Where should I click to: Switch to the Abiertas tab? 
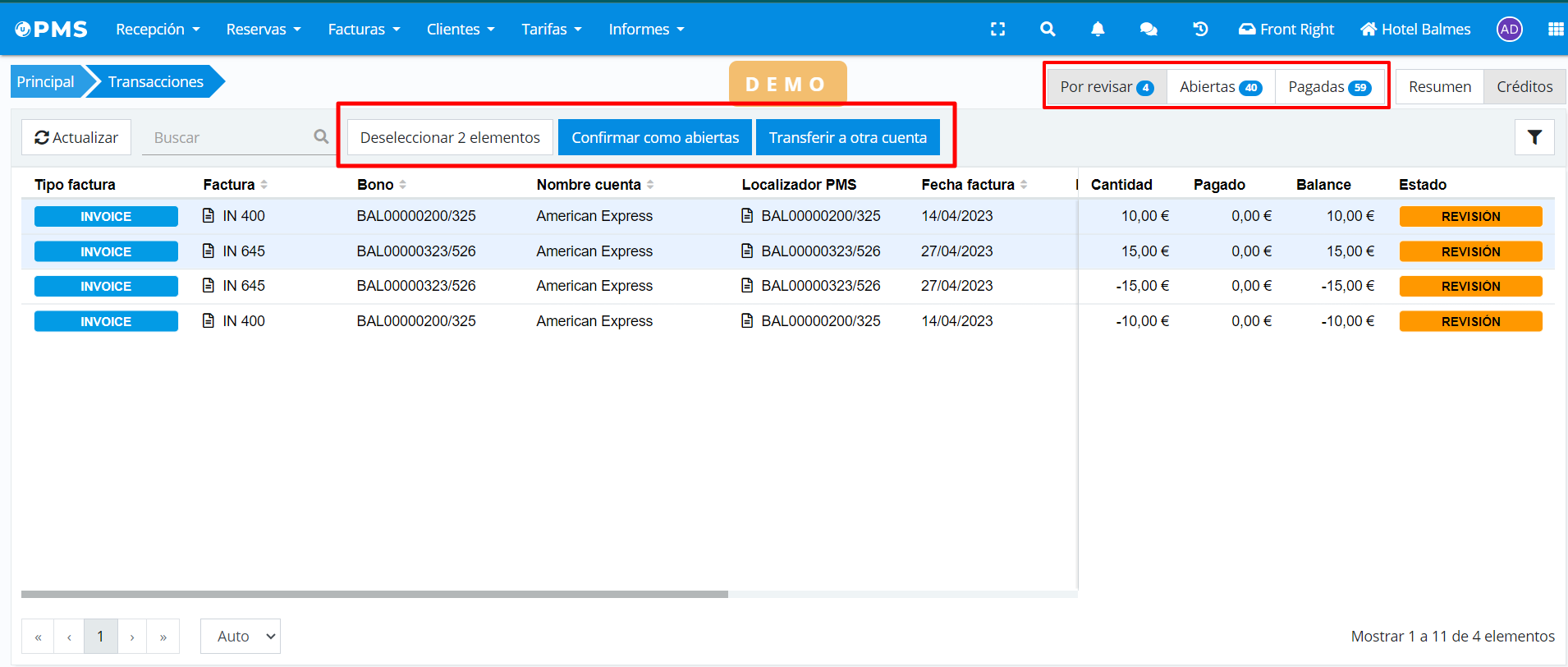[x=1220, y=87]
